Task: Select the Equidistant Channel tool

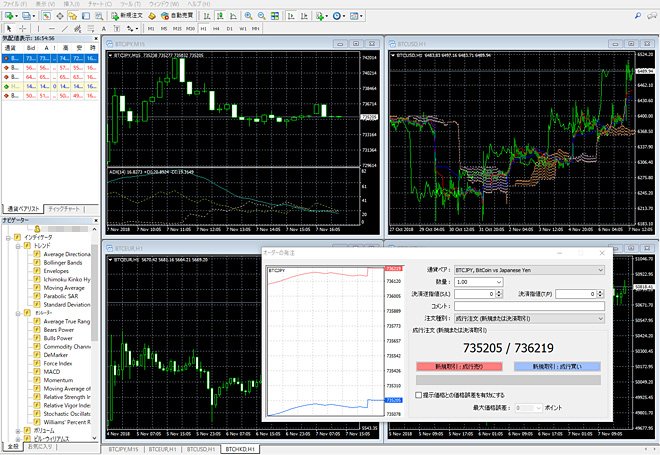Action: click(77, 29)
